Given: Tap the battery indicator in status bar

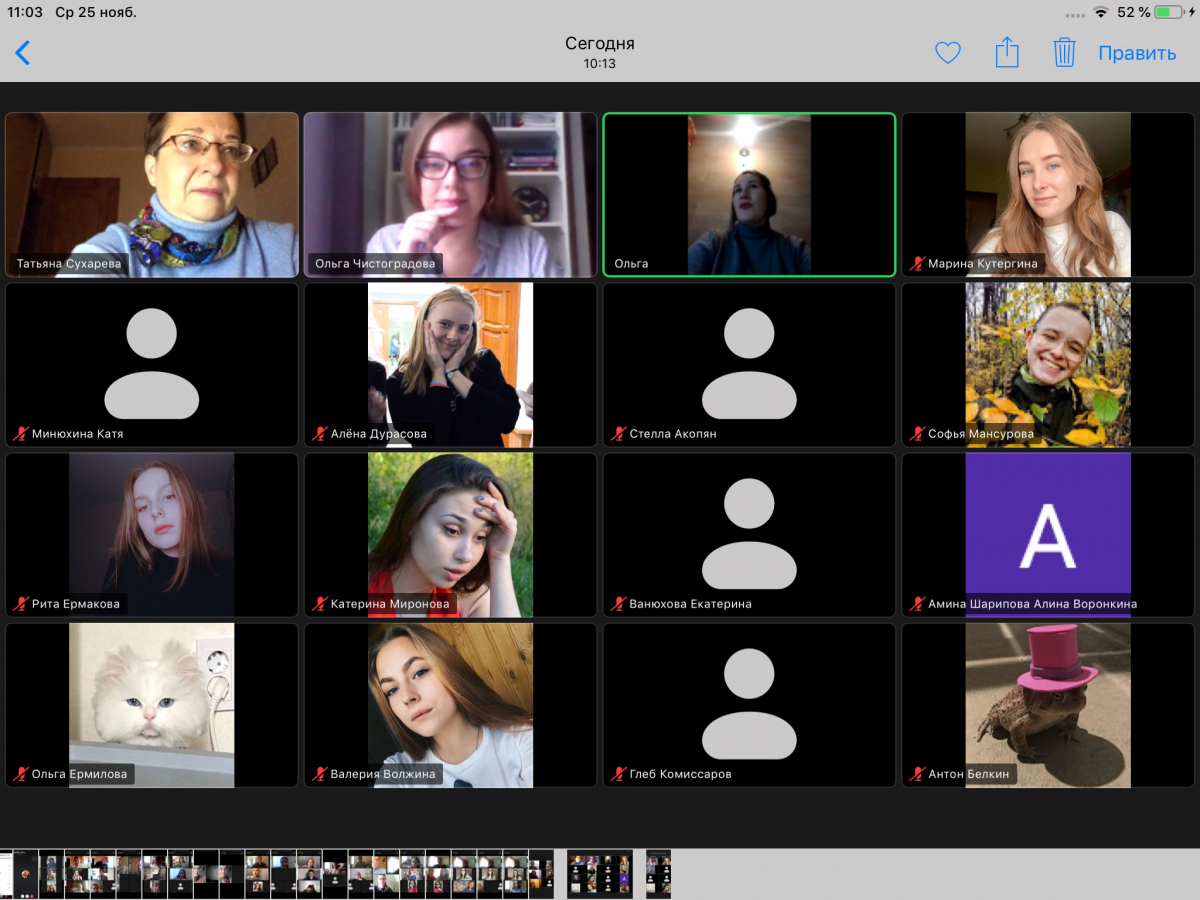Looking at the screenshot, I should (x=1170, y=12).
